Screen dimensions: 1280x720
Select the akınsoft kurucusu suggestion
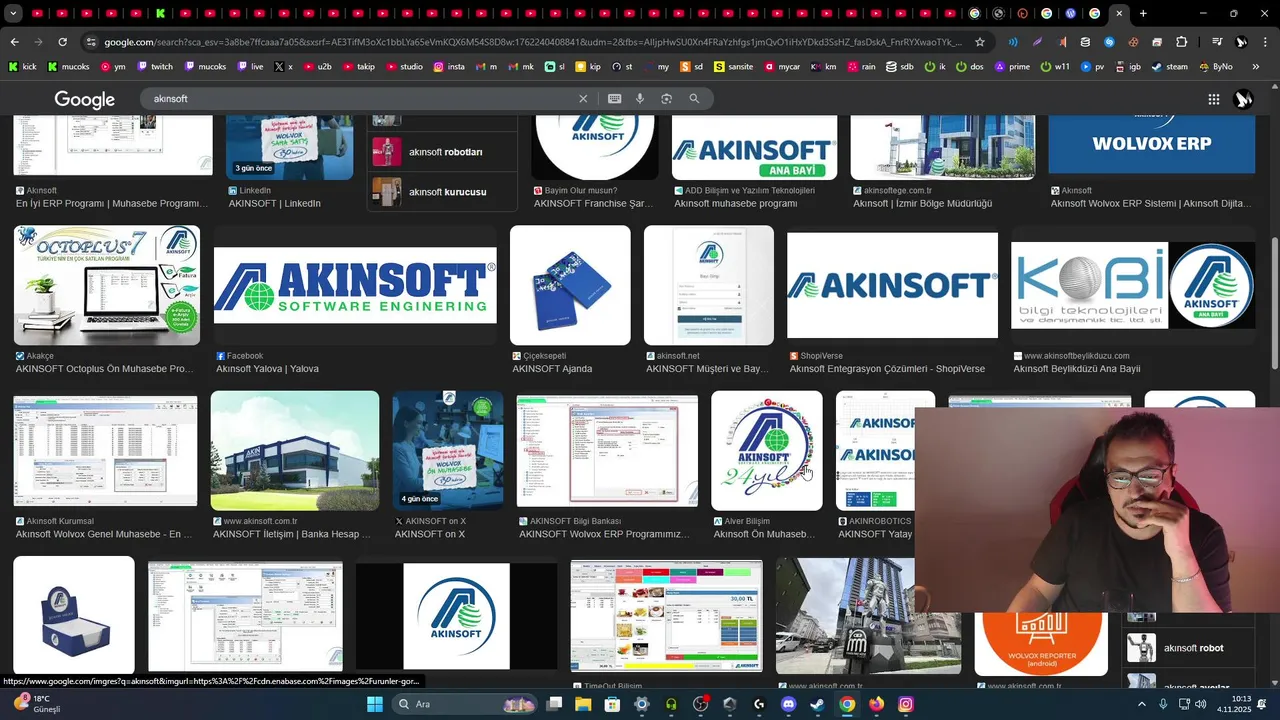442,192
